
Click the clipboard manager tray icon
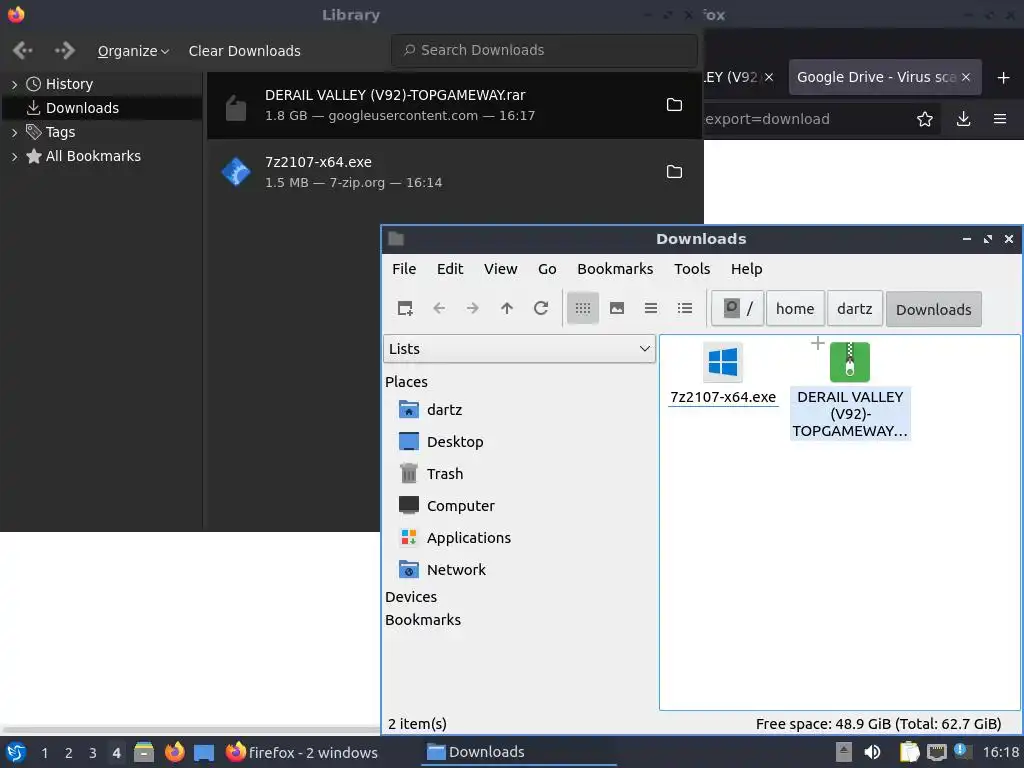[908, 752]
